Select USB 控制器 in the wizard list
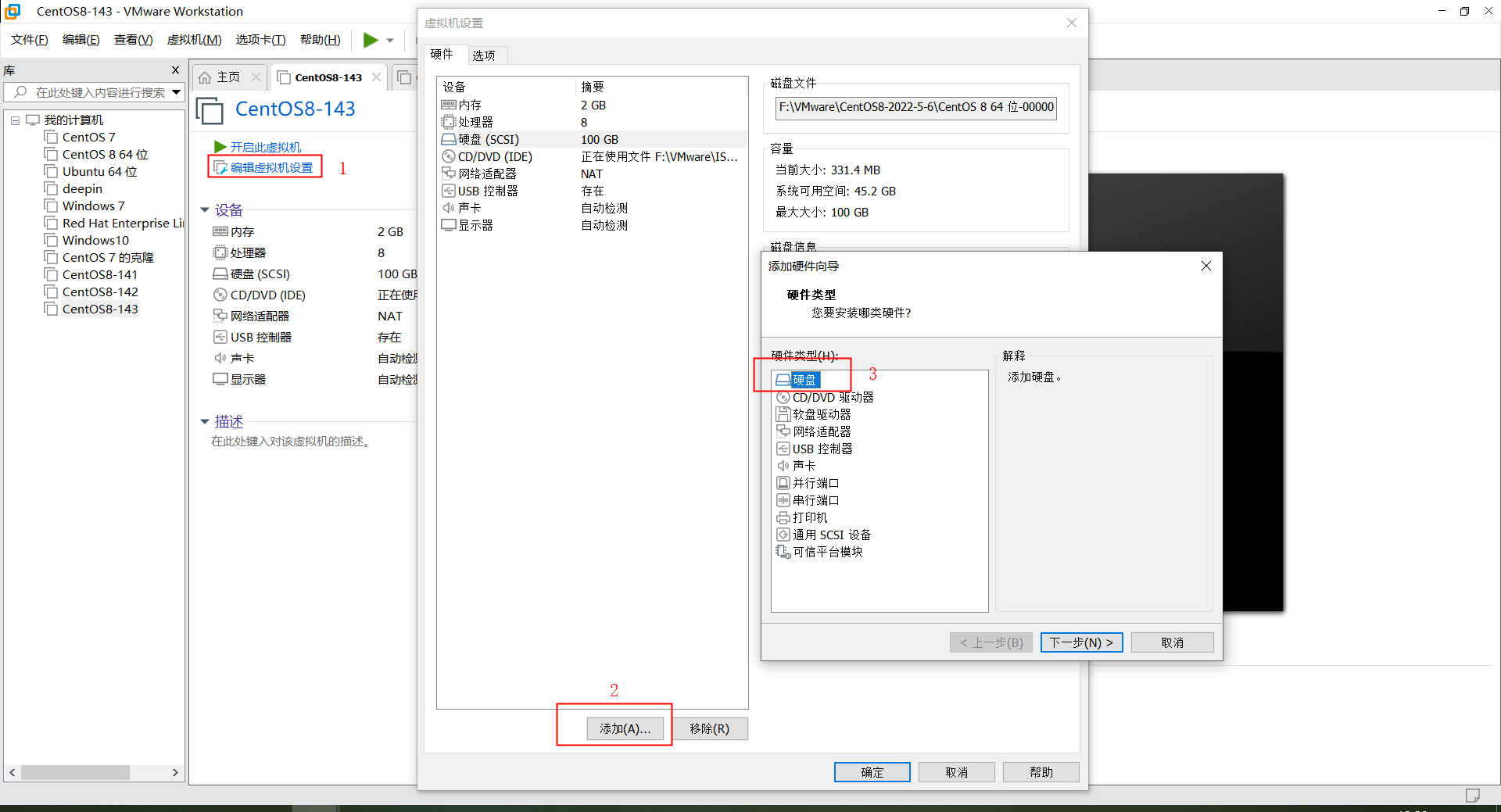The width and height of the screenshot is (1501, 812). (x=815, y=449)
